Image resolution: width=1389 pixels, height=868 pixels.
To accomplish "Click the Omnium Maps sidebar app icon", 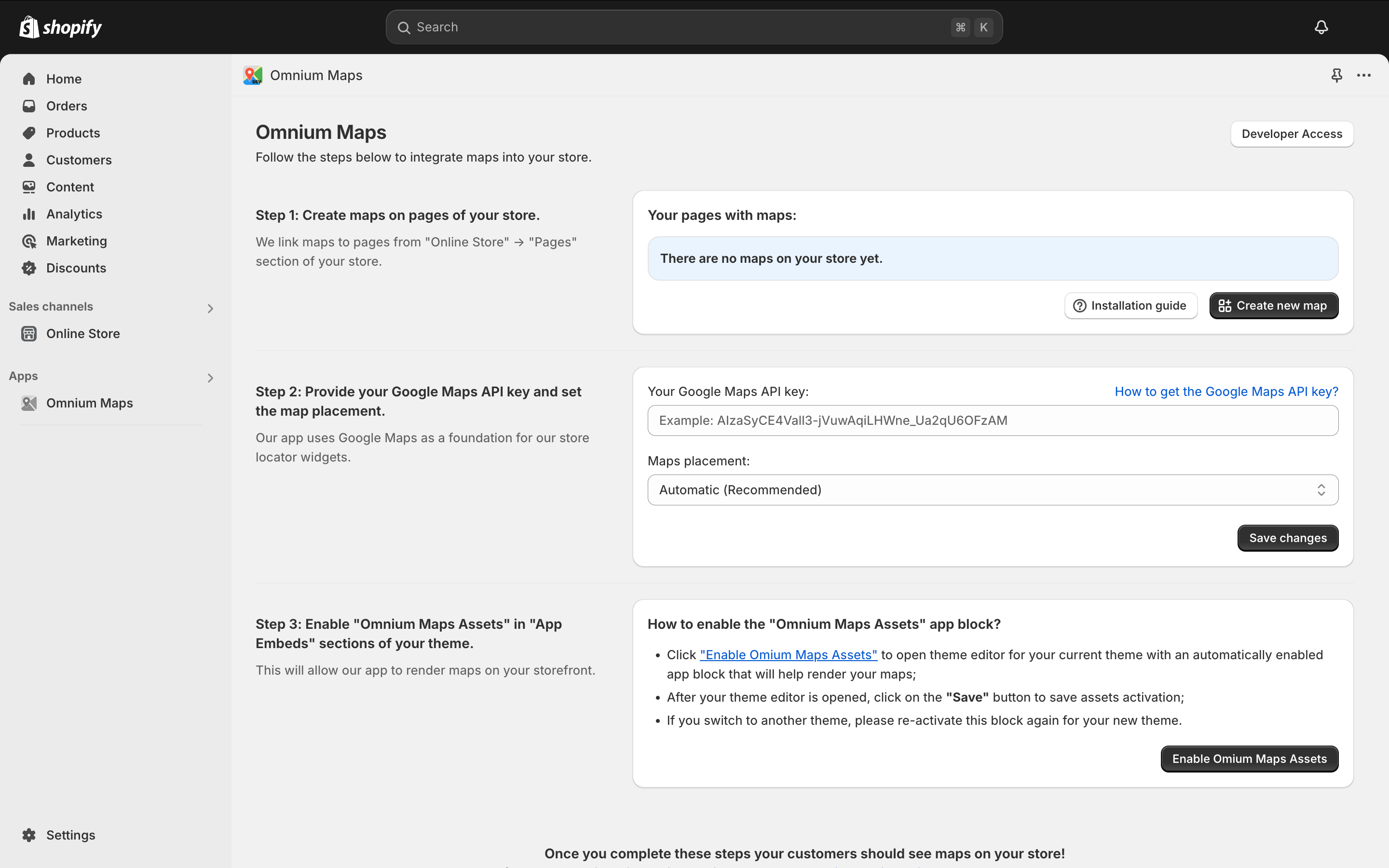I will point(29,403).
